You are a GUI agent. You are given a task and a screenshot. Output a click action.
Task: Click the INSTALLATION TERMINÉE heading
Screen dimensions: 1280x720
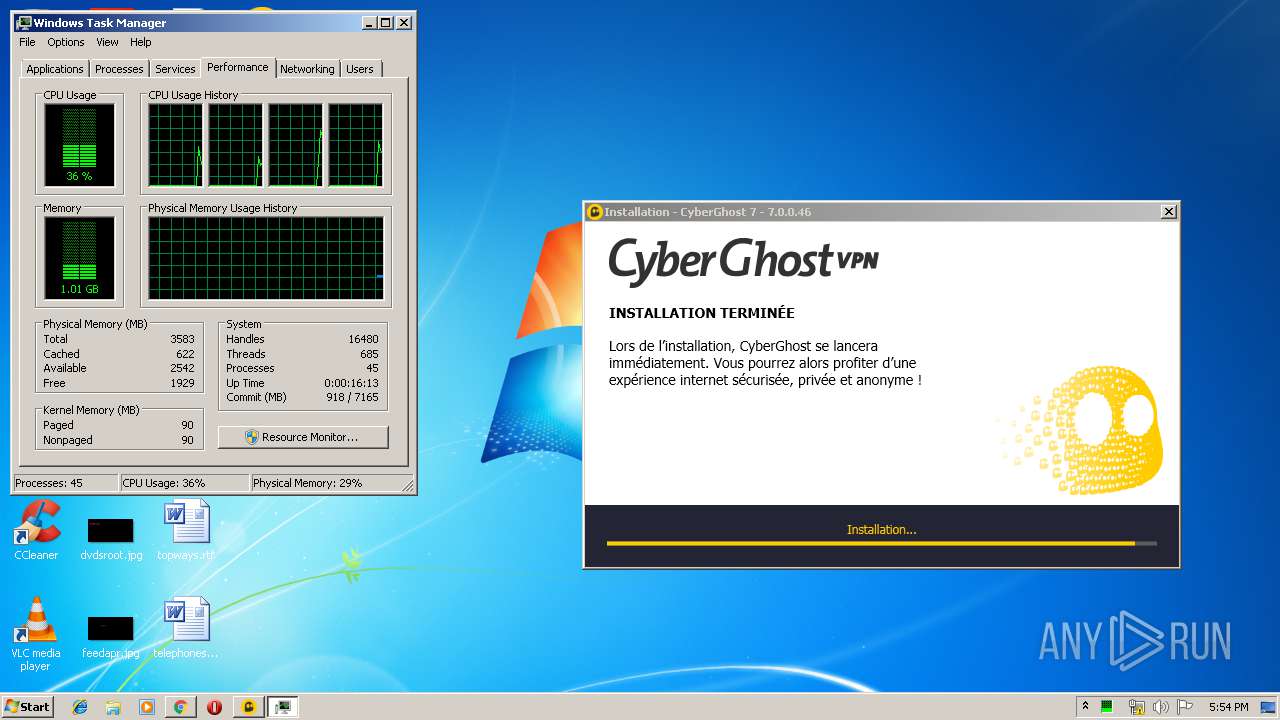point(702,313)
